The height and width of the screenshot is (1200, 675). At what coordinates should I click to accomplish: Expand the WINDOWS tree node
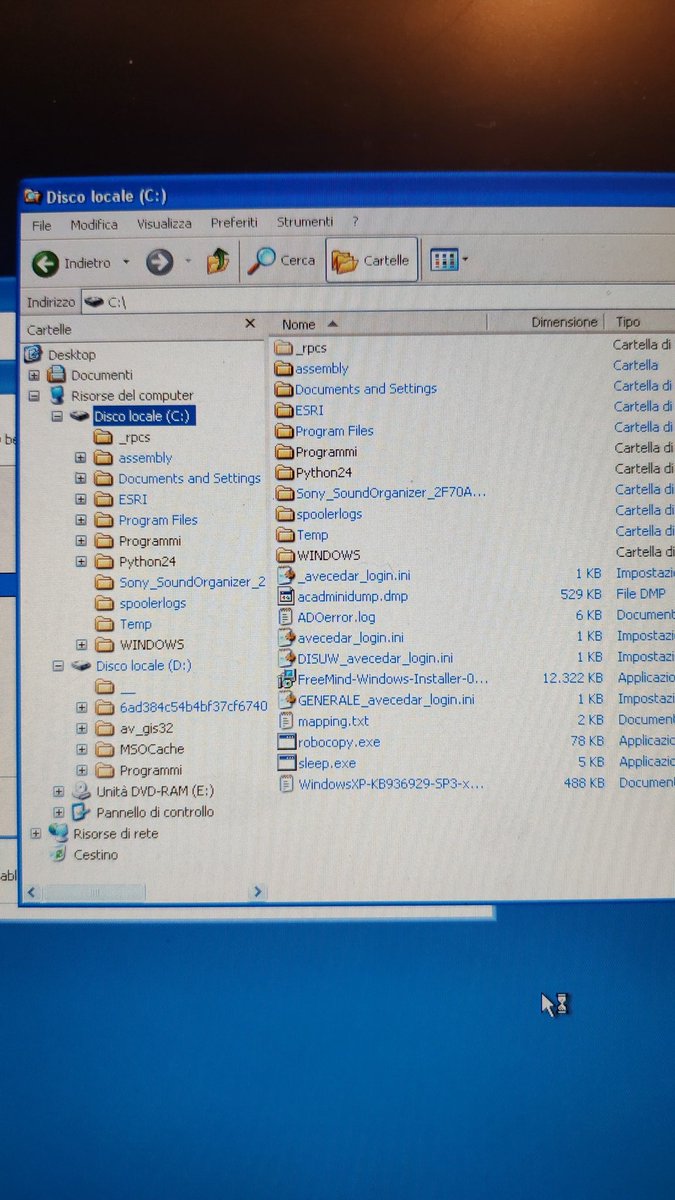[80, 645]
